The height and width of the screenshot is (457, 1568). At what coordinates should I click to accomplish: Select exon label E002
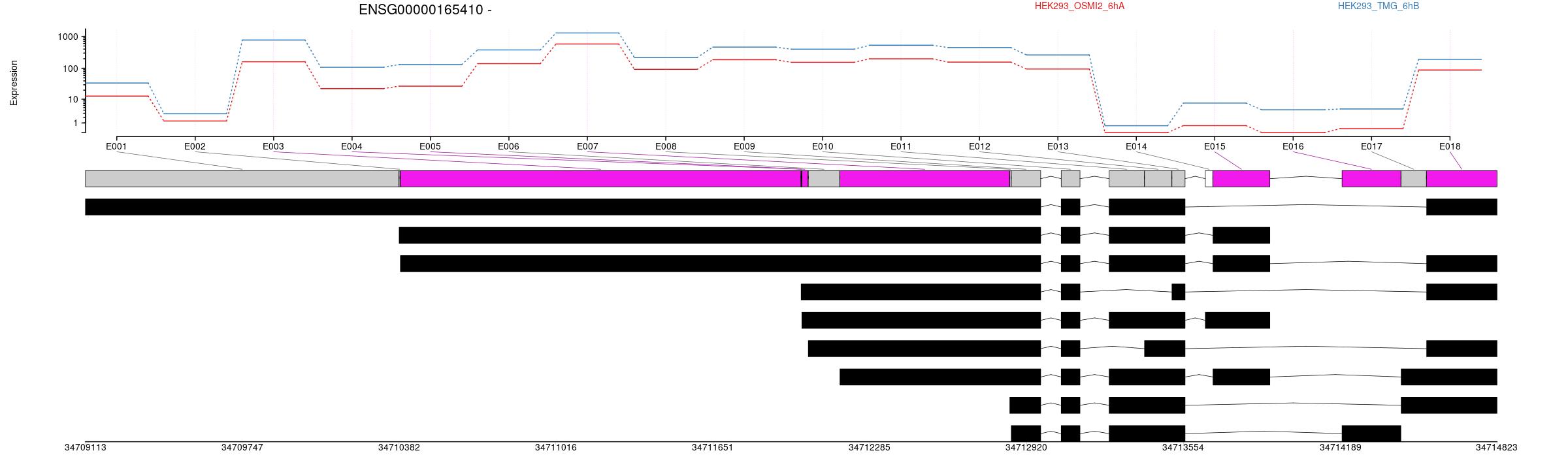pyautogui.click(x=195, y=146)
